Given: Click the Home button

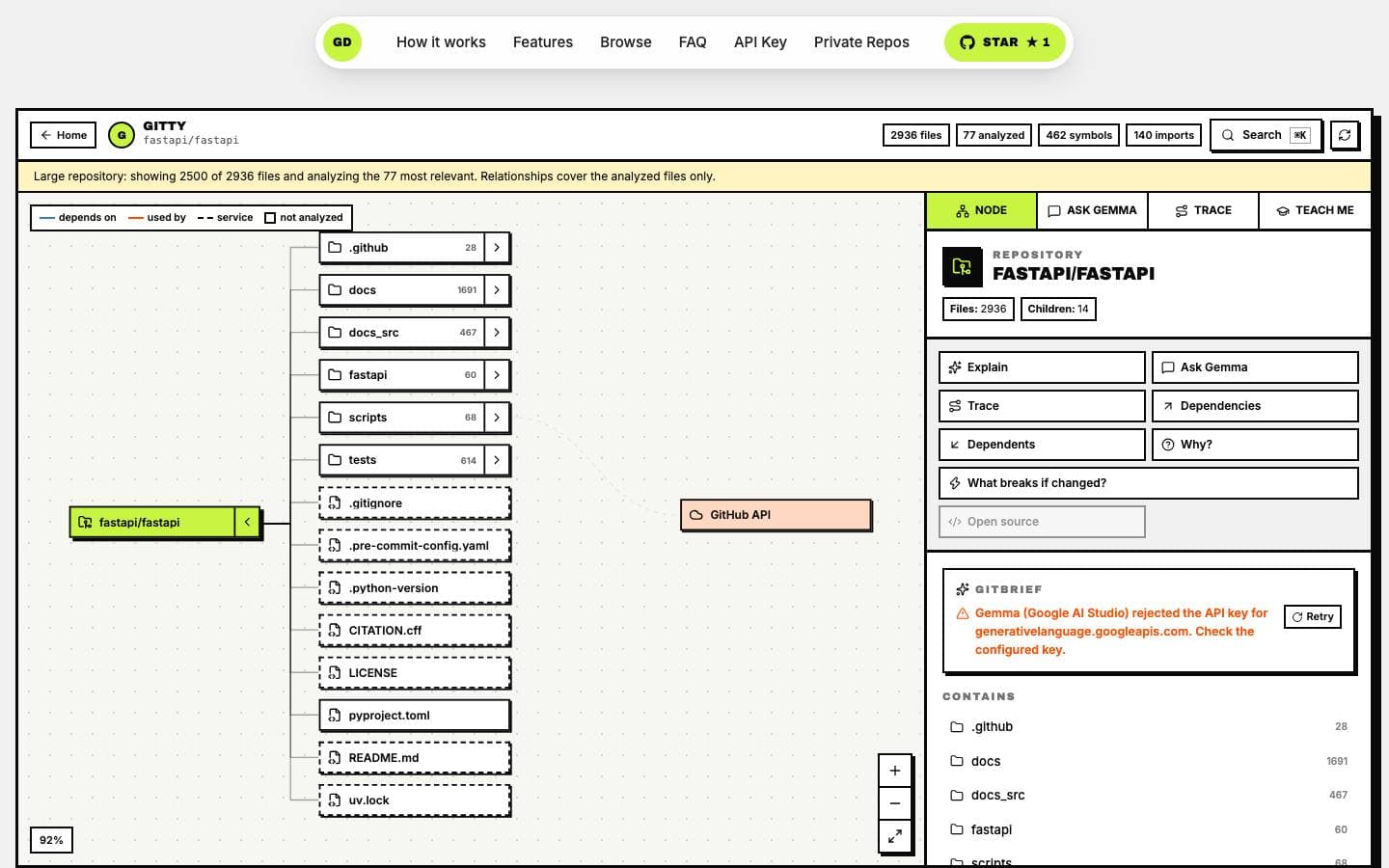Looking at the screenshot, I should click(x=64, y=135).
